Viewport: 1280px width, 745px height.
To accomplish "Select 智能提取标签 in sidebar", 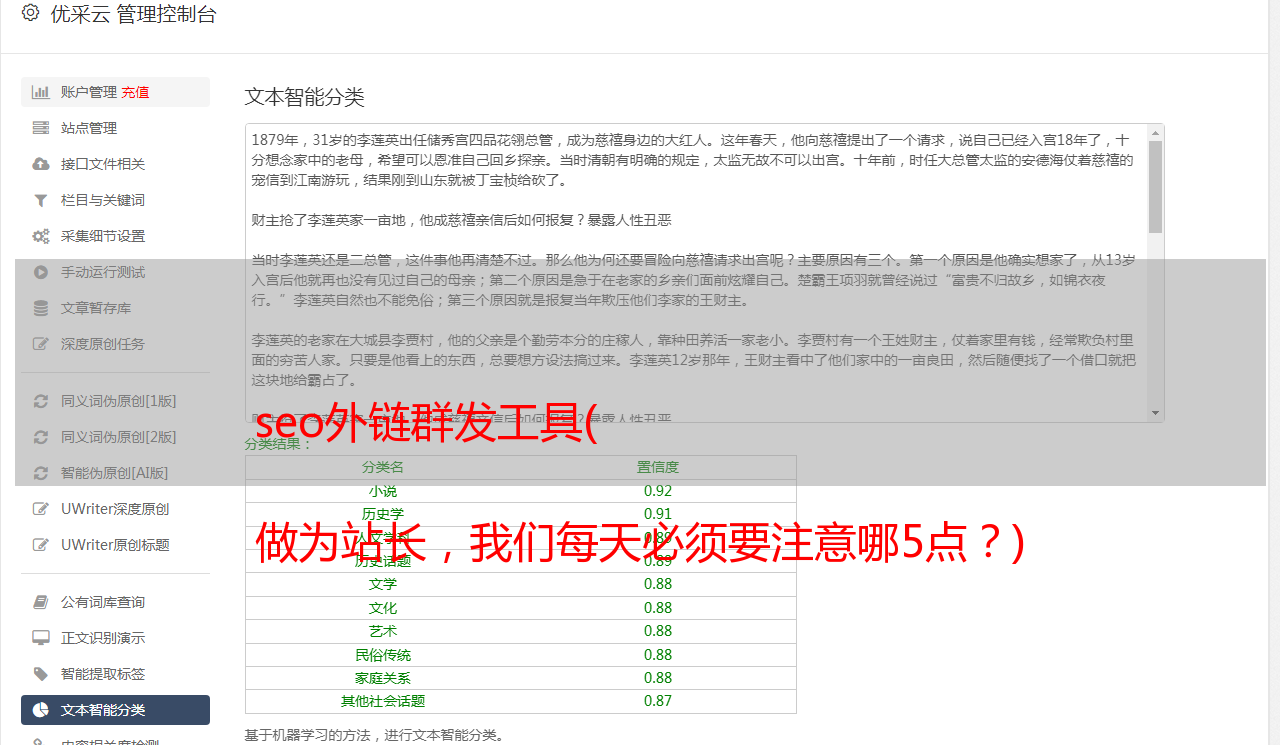I will (x=116, y=674).
